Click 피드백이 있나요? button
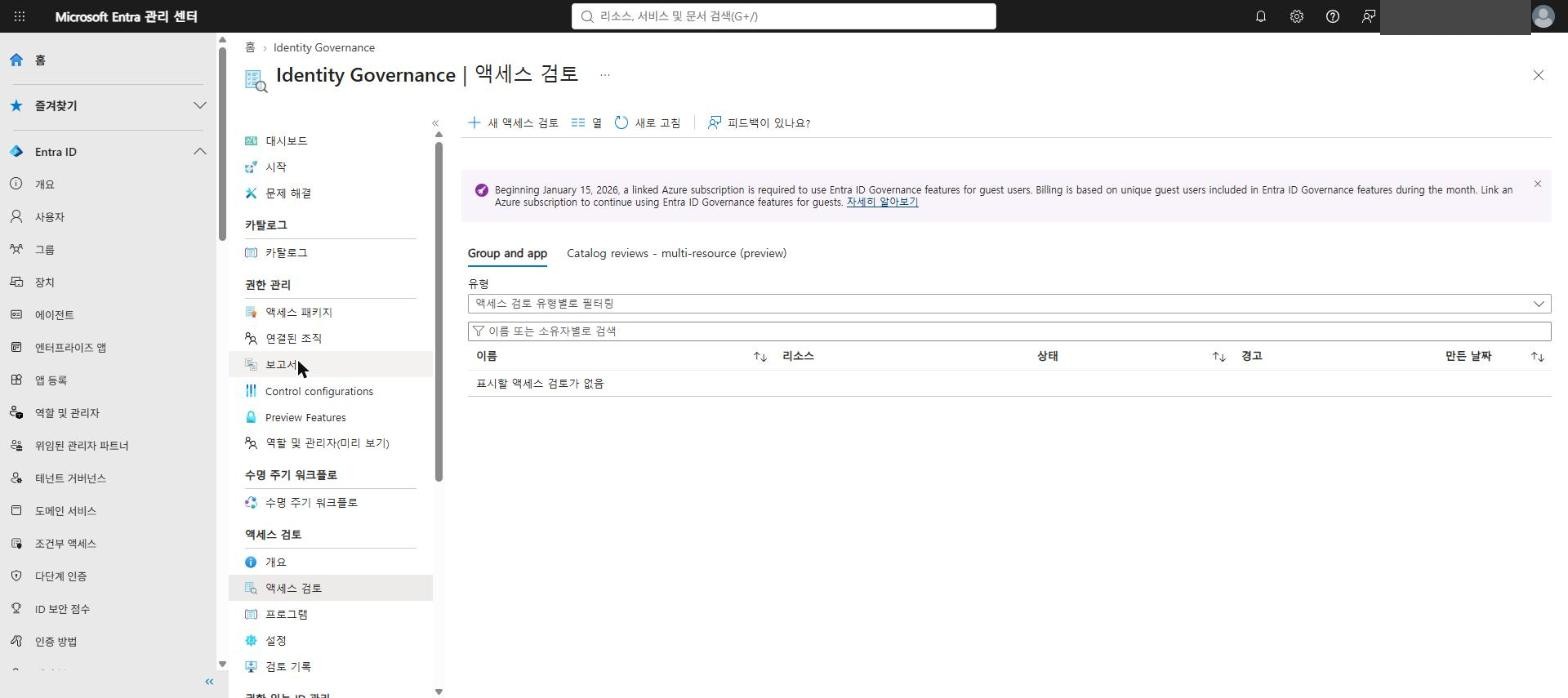1568x698 pixels. click(x=759, y=123)
